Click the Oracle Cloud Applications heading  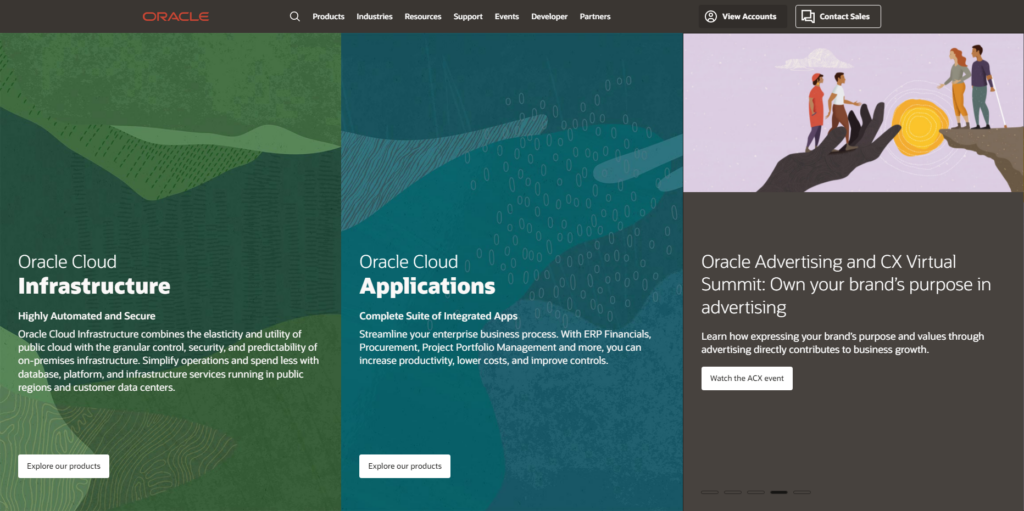427,274
